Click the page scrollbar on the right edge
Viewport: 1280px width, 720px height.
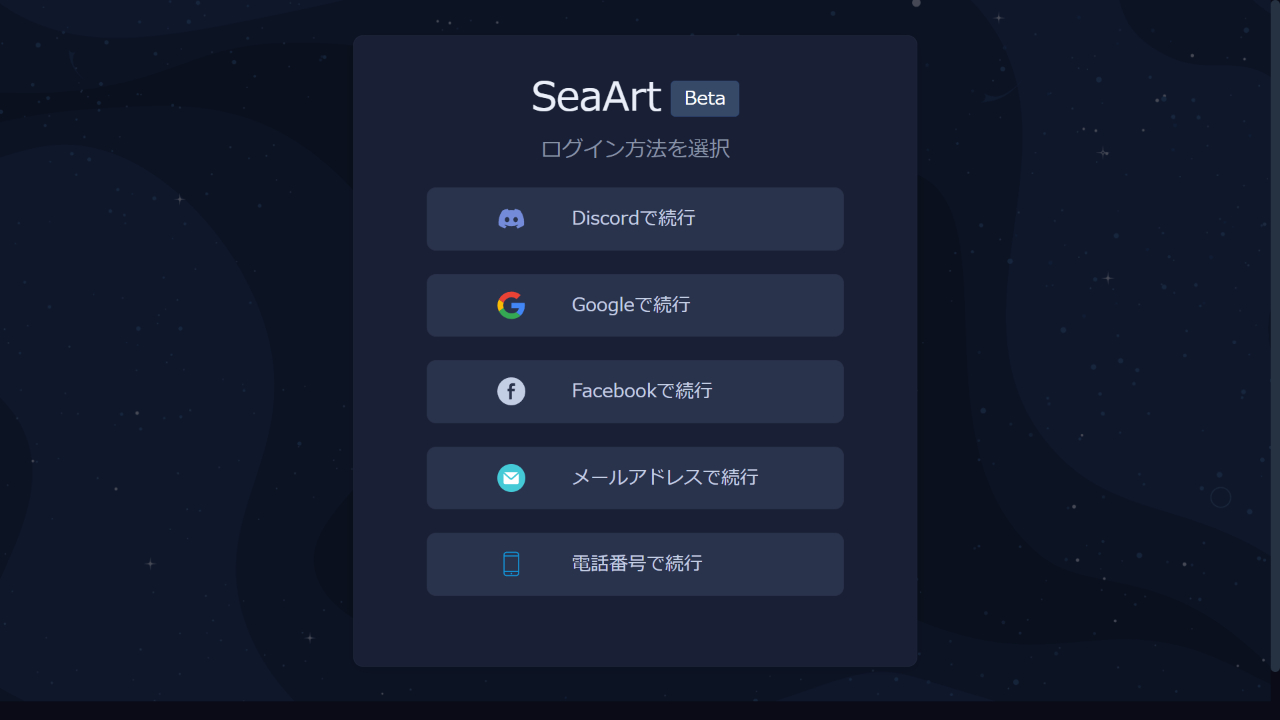[x=1275, y=335]
